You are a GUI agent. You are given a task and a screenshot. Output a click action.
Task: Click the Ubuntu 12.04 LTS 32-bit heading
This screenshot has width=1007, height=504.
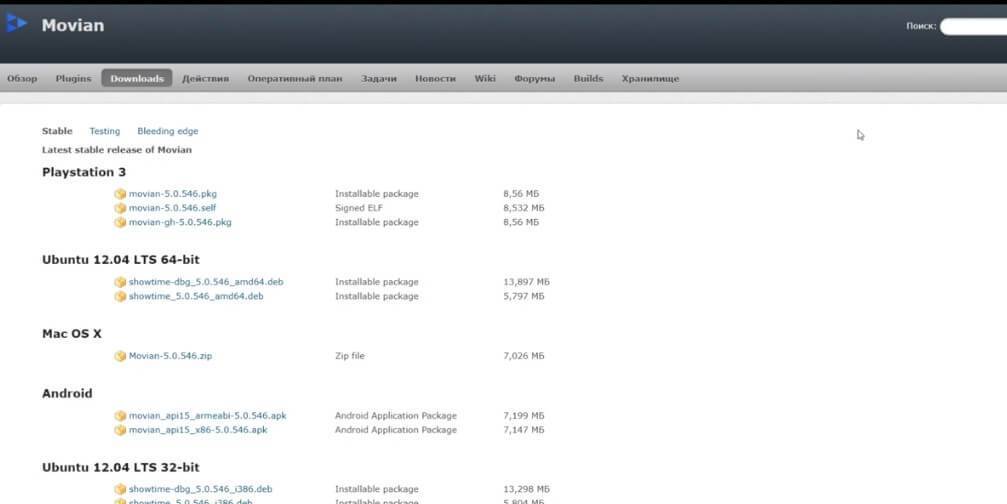121,467
